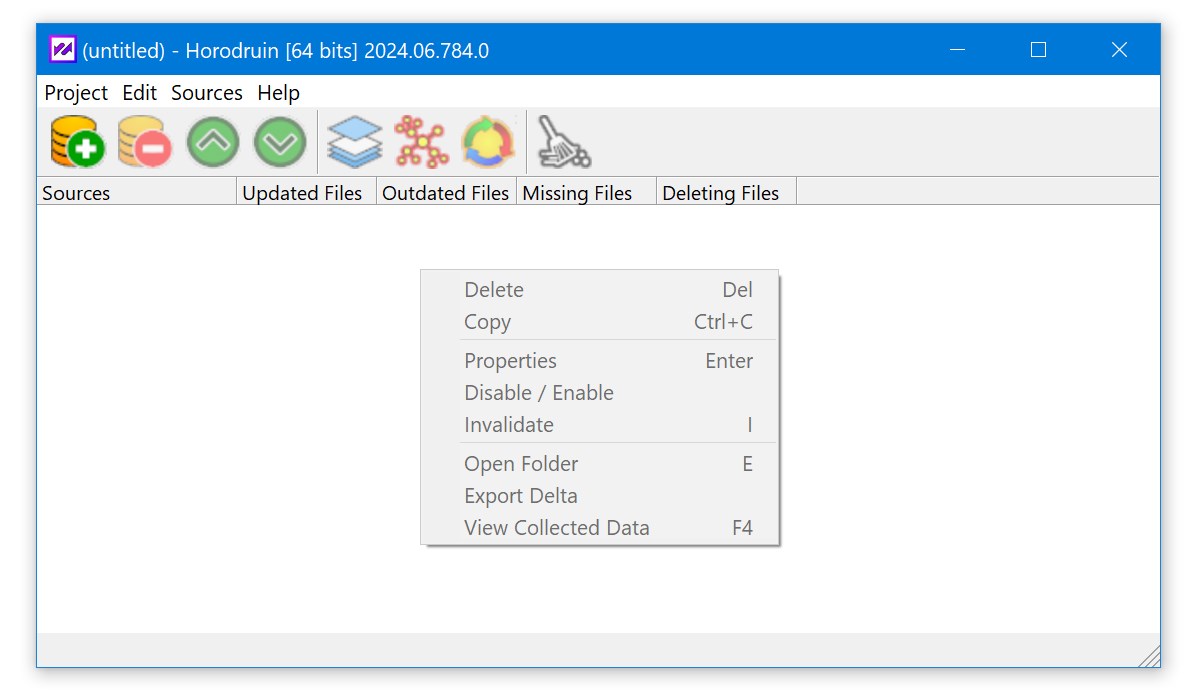Viewport: 1189px width, 700px height.
Task: Maximize the Horodruin window
Action: pos(1038,50)
